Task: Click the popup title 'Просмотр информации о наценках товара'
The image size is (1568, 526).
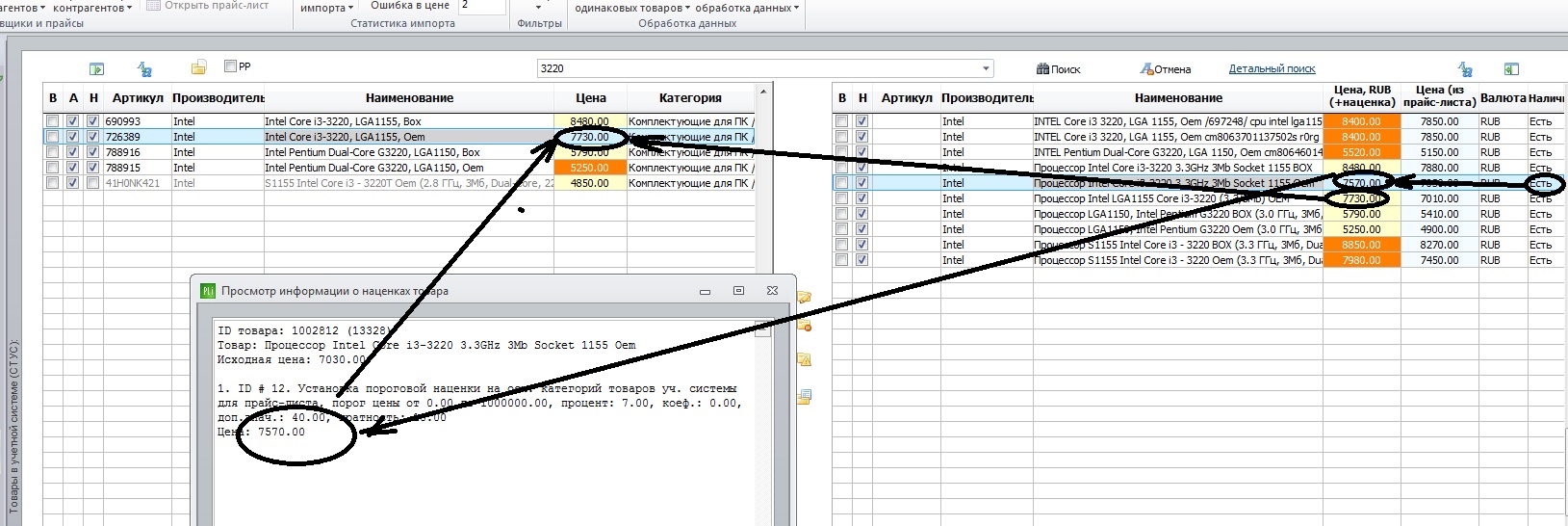Action: click(335, 291)
